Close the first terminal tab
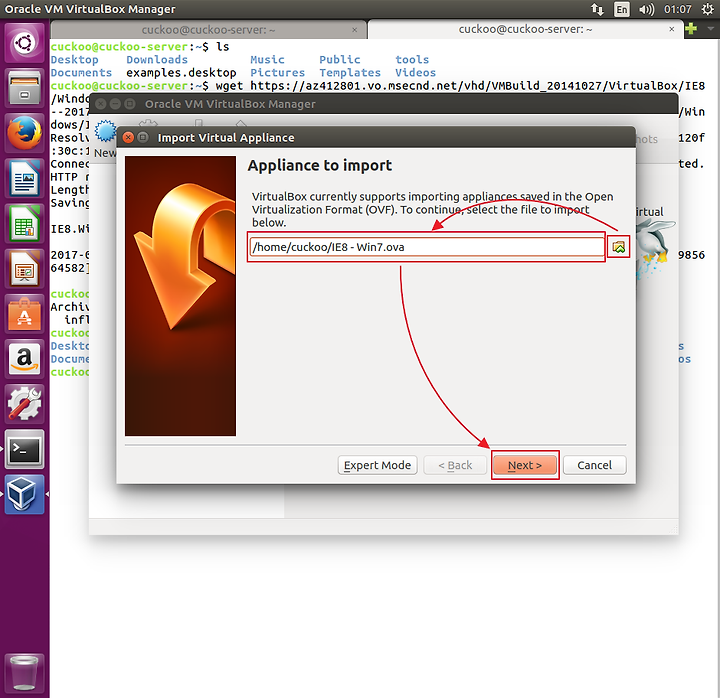 click(x=354, y=30)
